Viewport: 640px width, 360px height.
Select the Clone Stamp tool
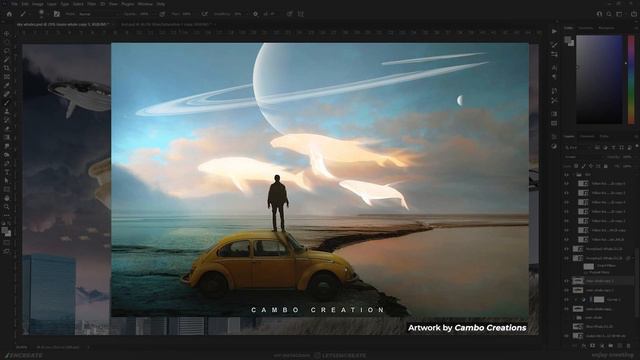coord(7,111)
